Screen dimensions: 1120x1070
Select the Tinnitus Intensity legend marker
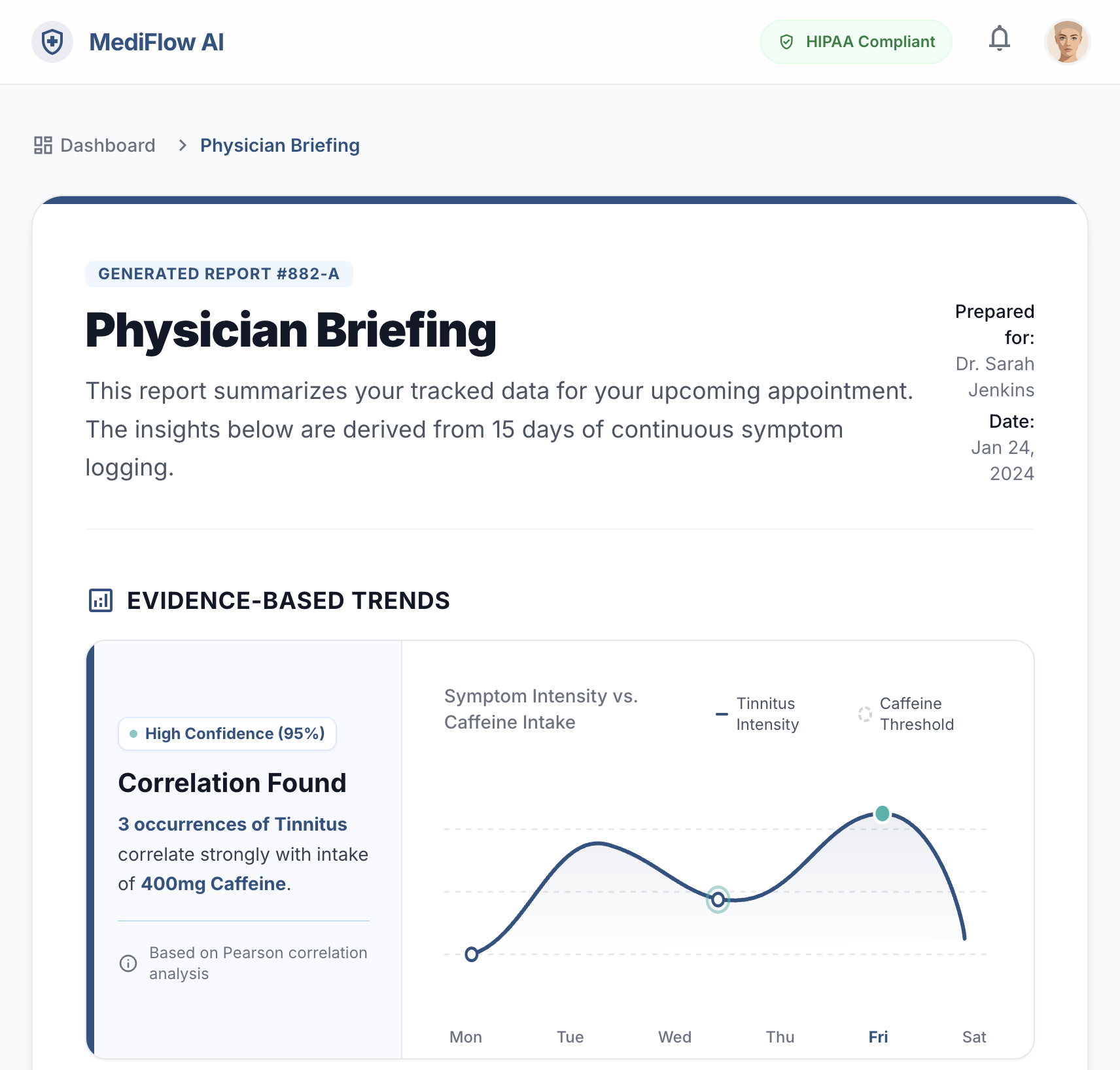click(721, 714)
